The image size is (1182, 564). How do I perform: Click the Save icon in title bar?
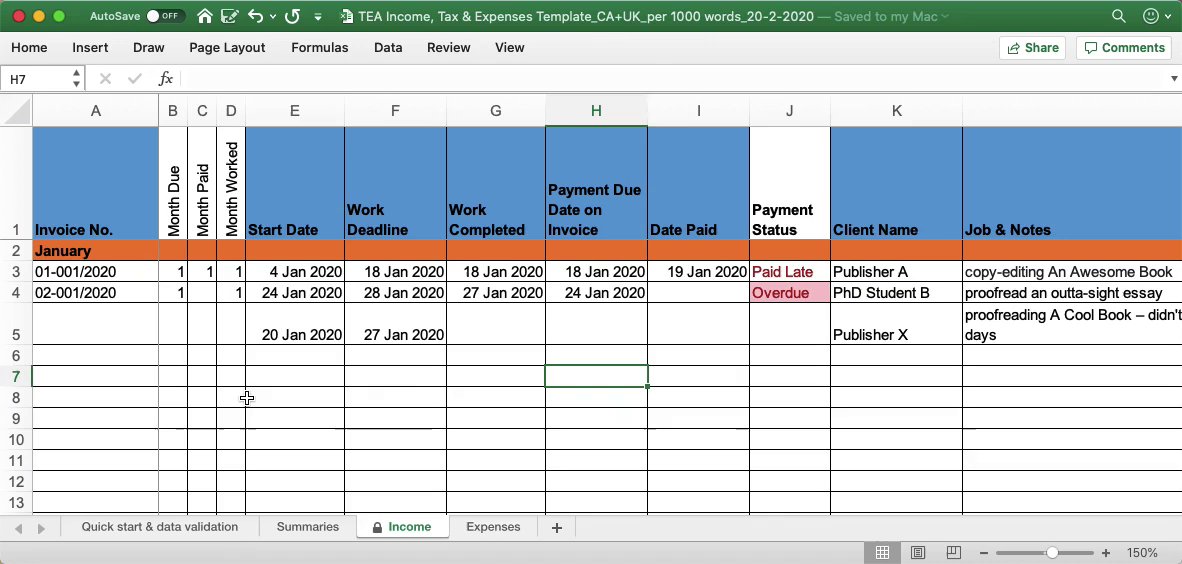pyautogui.click(x=230, y=16)
